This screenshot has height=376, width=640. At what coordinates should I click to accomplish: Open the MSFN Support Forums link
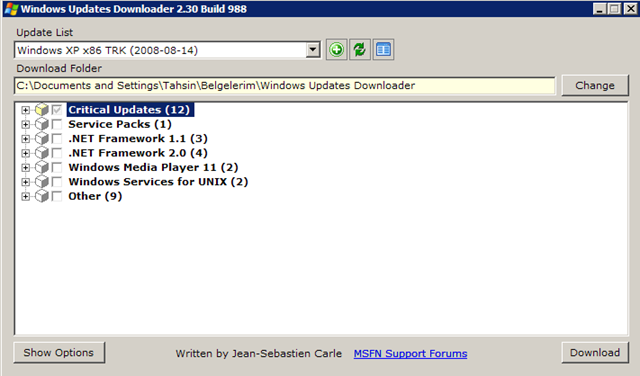(410, 354)
